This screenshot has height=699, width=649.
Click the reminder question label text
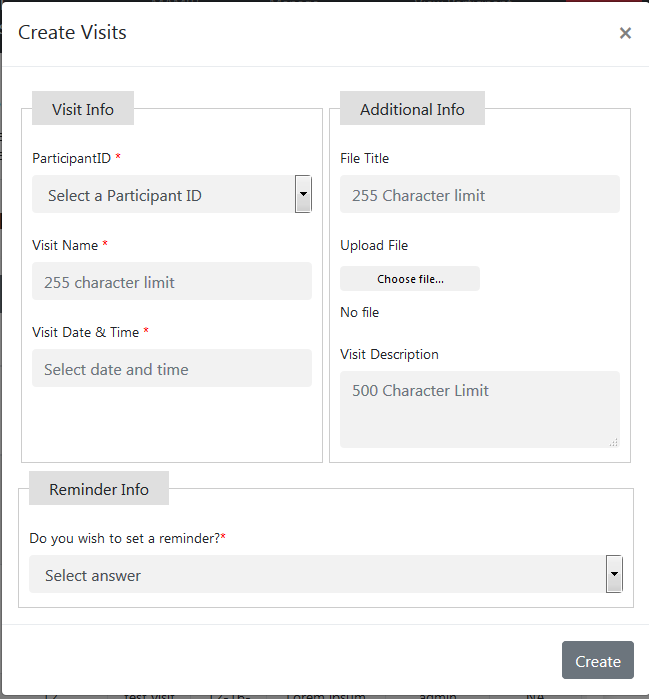(x=124, y=538)
